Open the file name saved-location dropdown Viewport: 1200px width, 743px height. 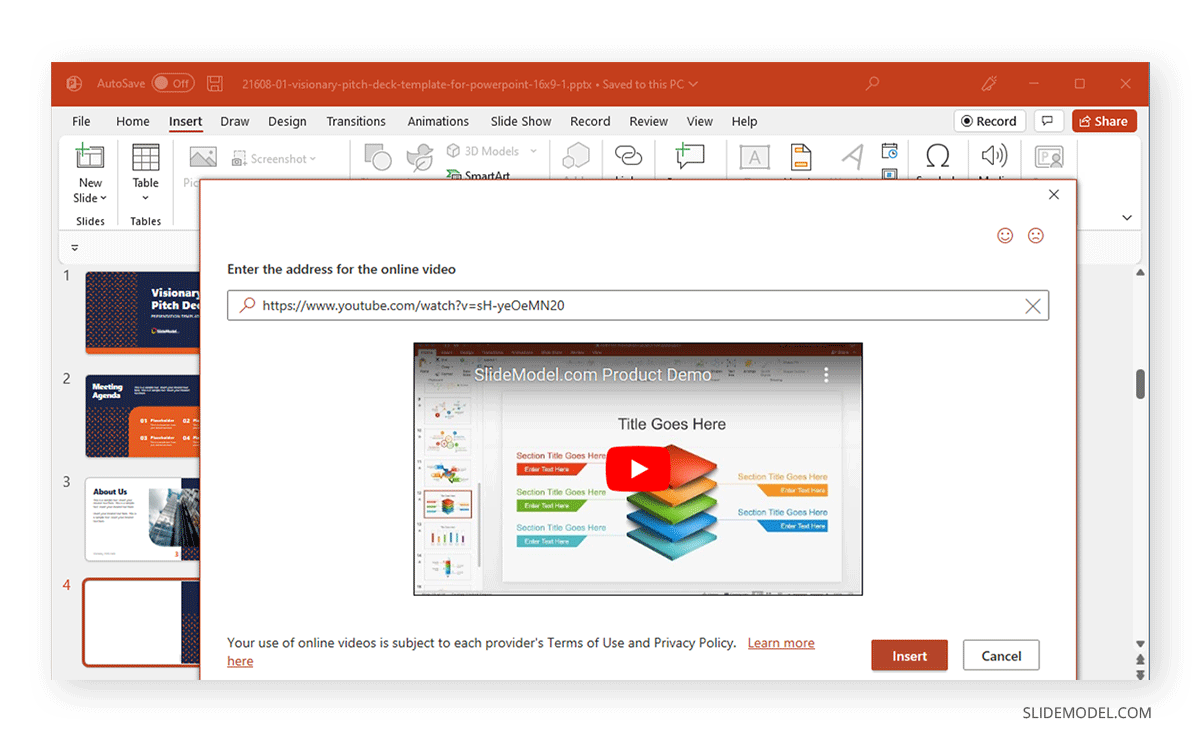[x=693, y=84]
